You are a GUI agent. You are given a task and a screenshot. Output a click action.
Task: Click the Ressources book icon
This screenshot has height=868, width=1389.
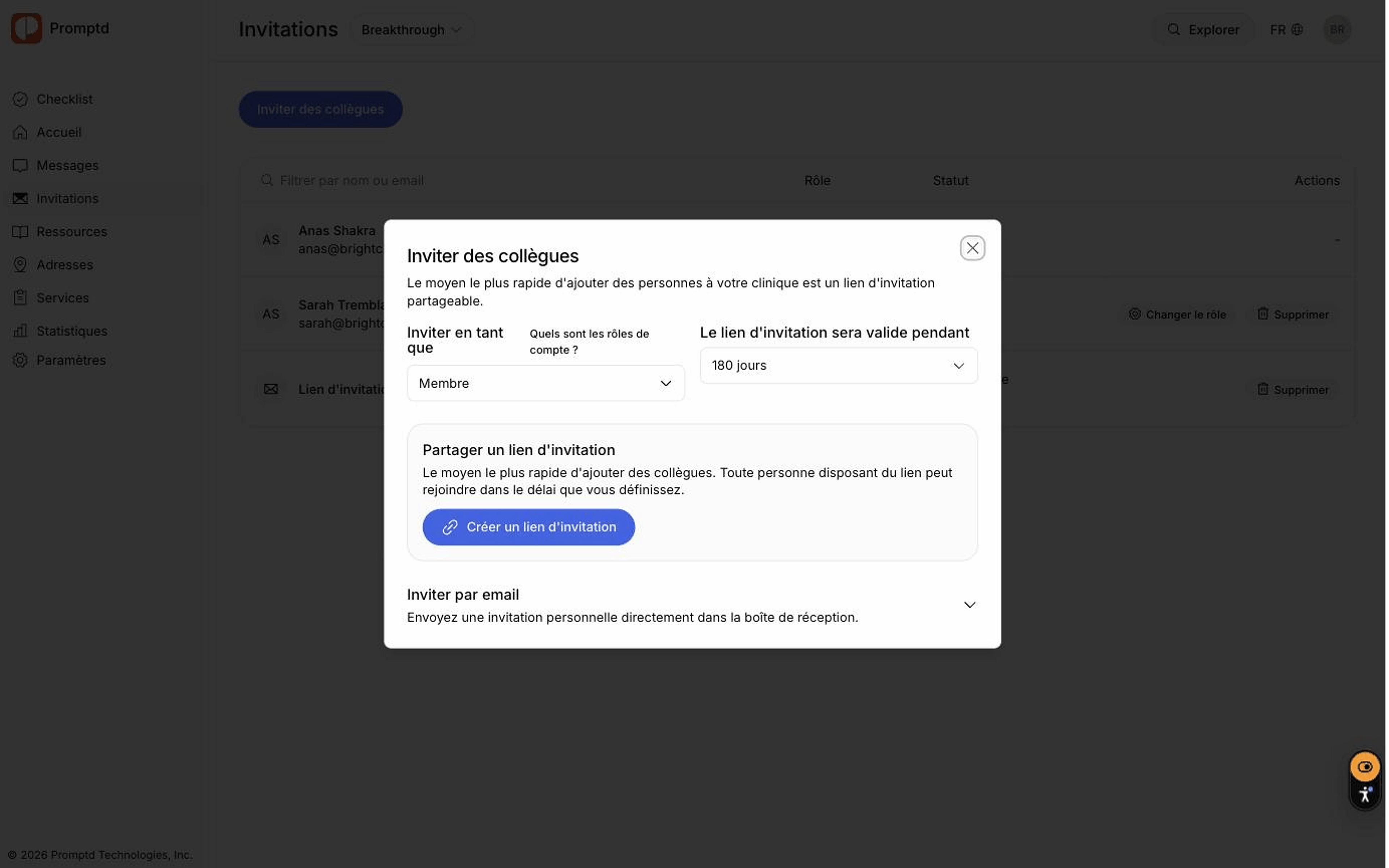coord(20,232)
